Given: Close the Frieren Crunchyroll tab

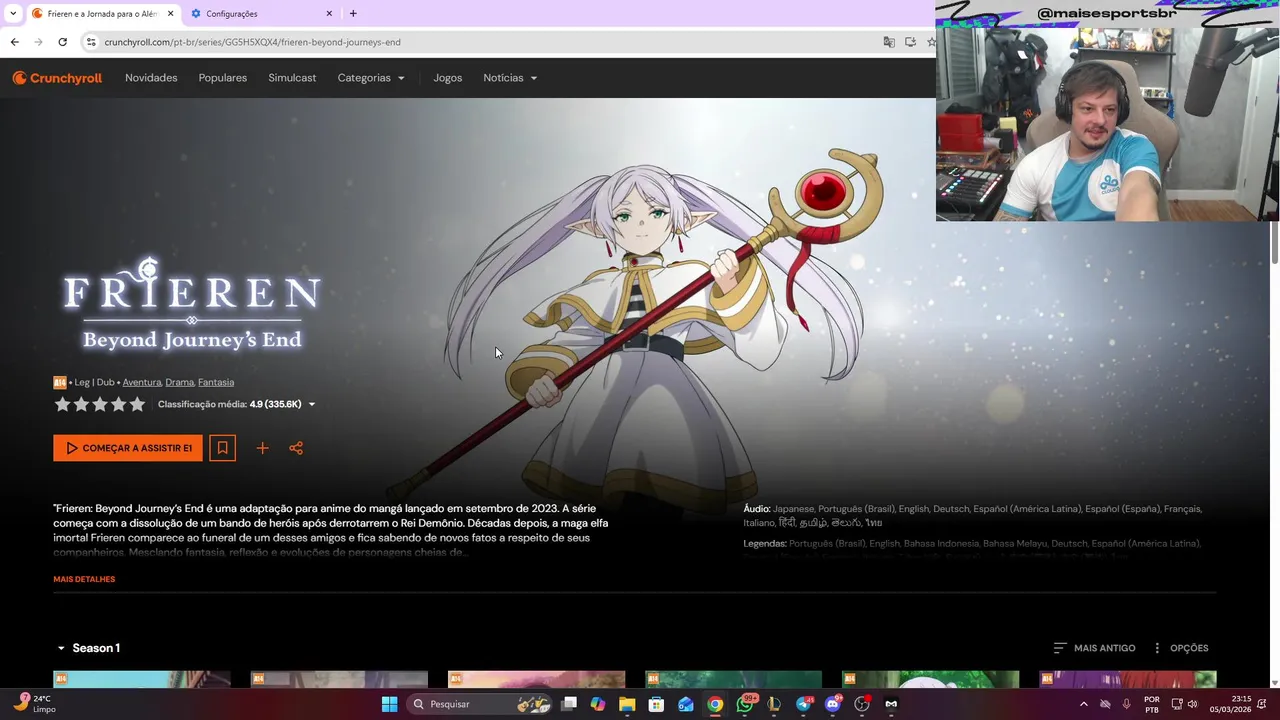Looking at the screenshot, I should (x=170, y=14).
